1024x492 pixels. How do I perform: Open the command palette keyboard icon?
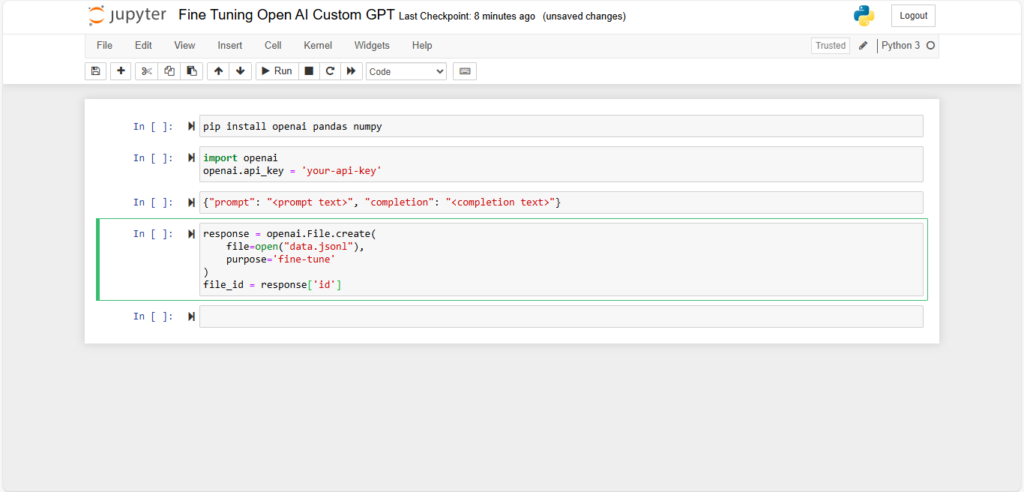[465, 71]
